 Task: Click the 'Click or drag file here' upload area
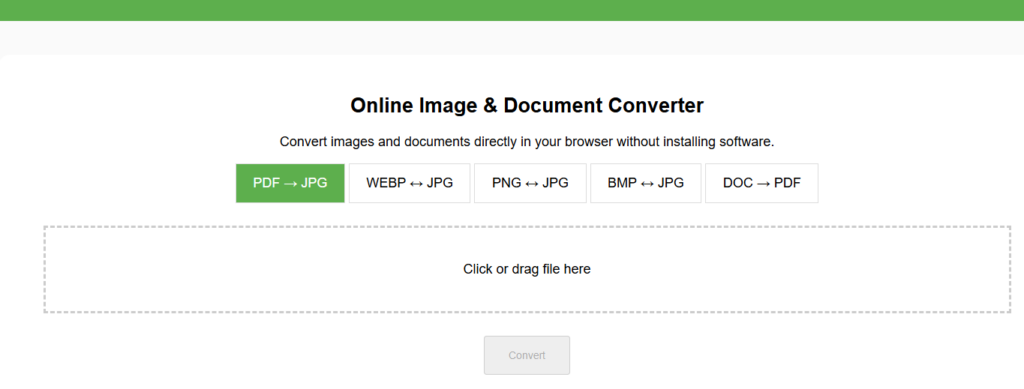click(527, 269)
